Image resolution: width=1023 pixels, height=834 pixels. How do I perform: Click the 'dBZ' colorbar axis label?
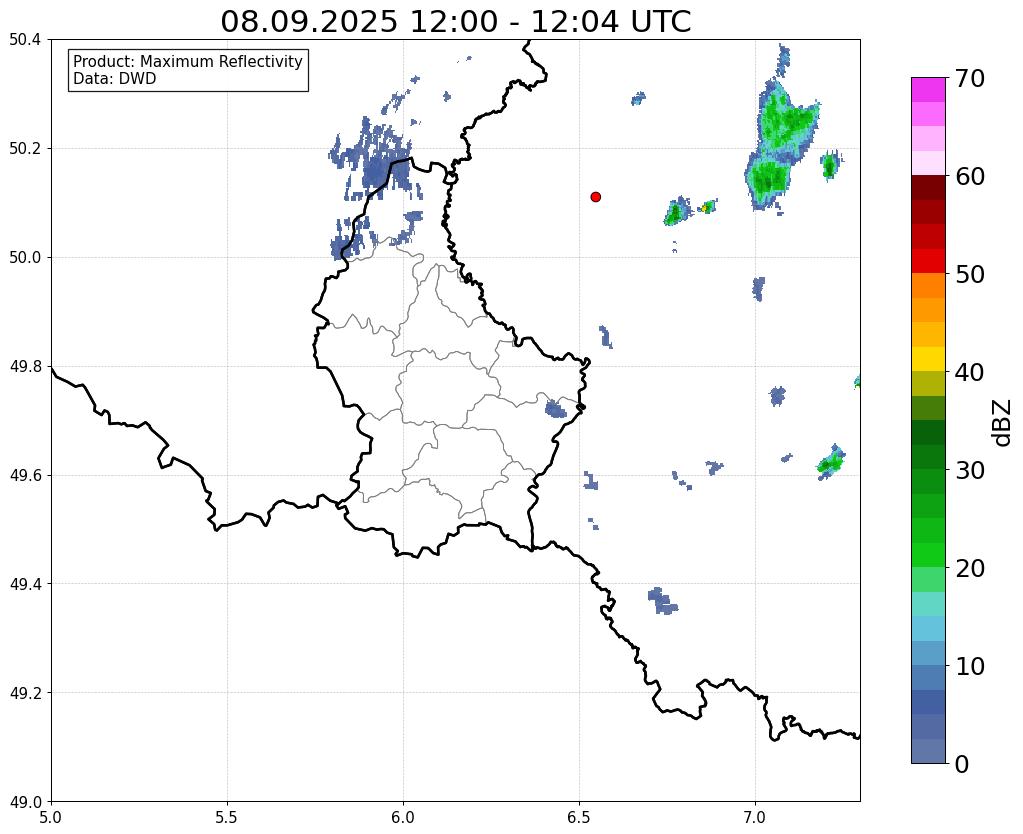coord(1003,422)
